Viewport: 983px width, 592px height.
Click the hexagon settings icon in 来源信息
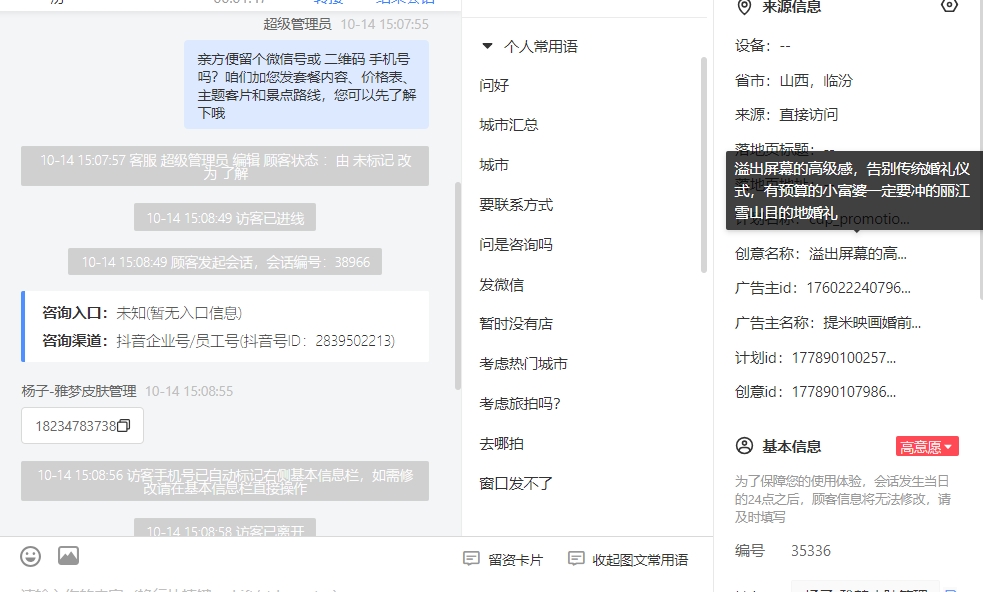(x=949, y=6)
